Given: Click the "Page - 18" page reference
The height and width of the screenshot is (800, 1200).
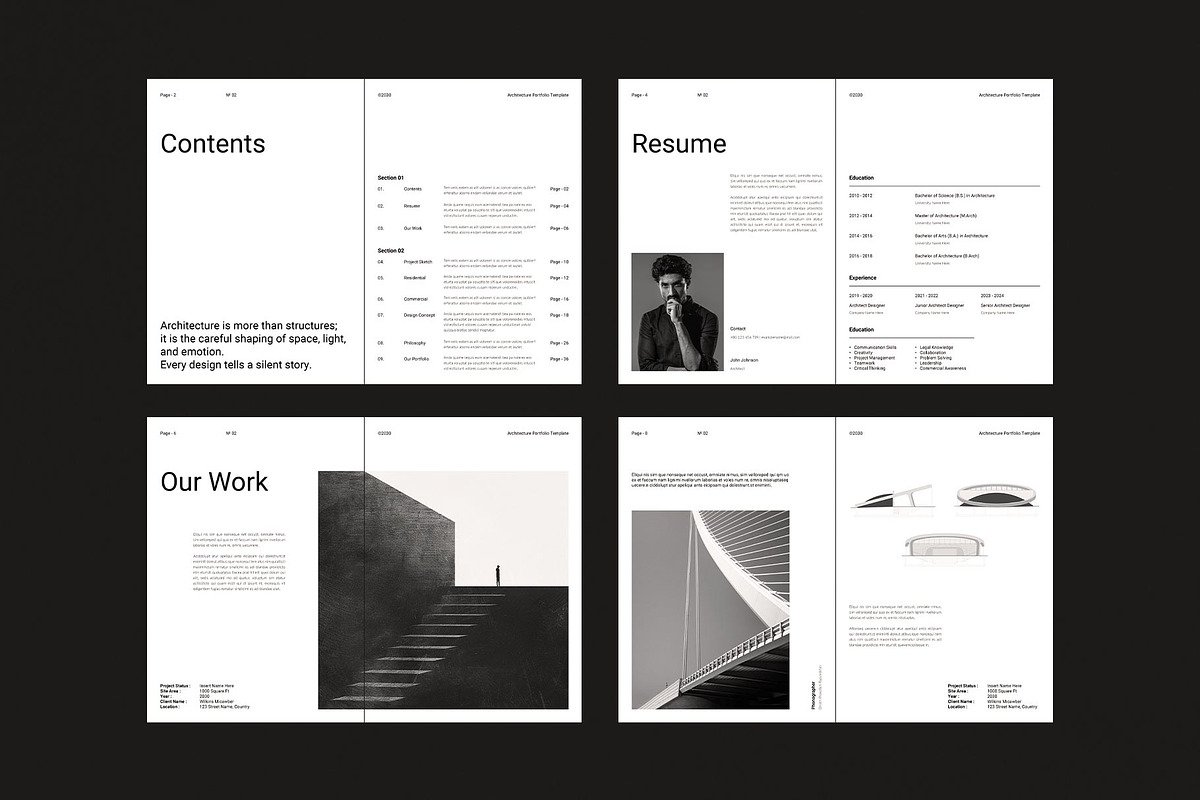Looking at the screenshot, I should [560, 315].
